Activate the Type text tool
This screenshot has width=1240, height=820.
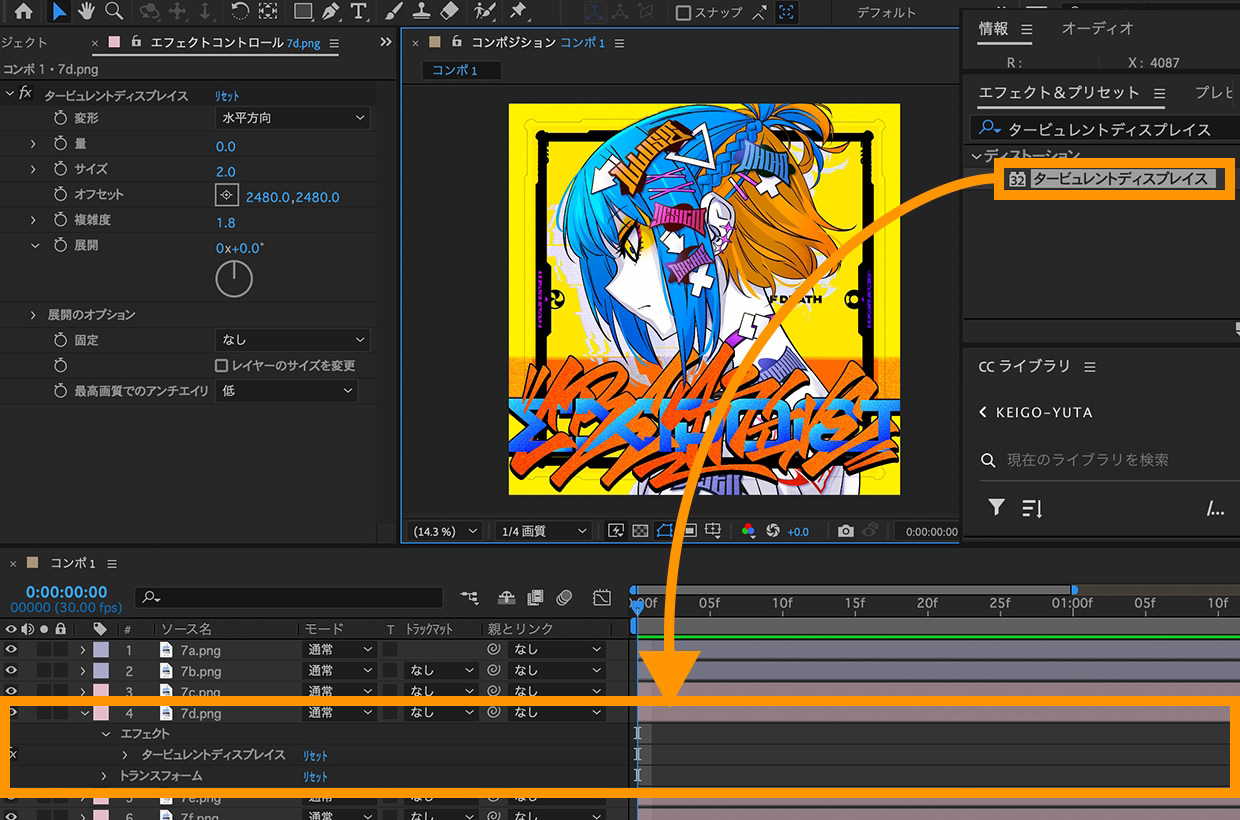[x=359, y=12]
